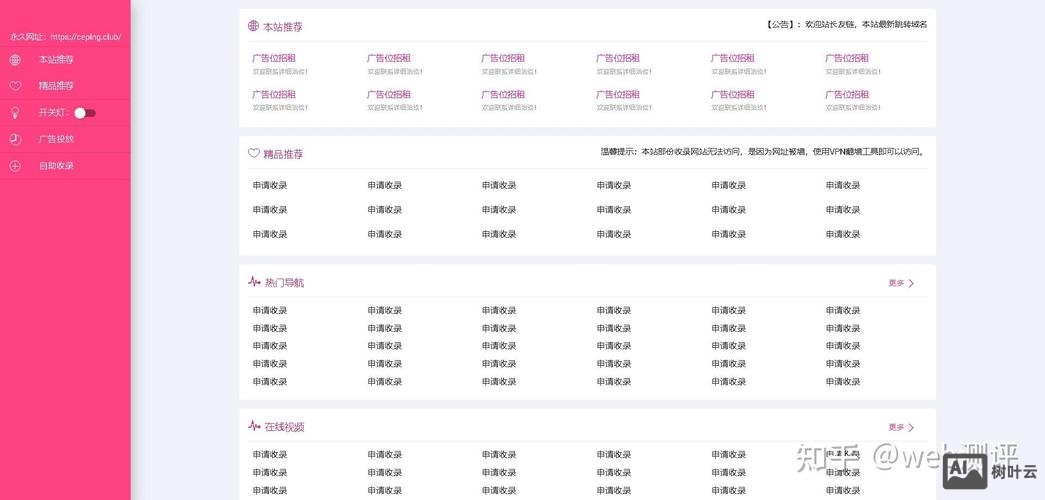Click the 热门导航 section heading text
Screen dimensions: 1045x500
point(285,283)
